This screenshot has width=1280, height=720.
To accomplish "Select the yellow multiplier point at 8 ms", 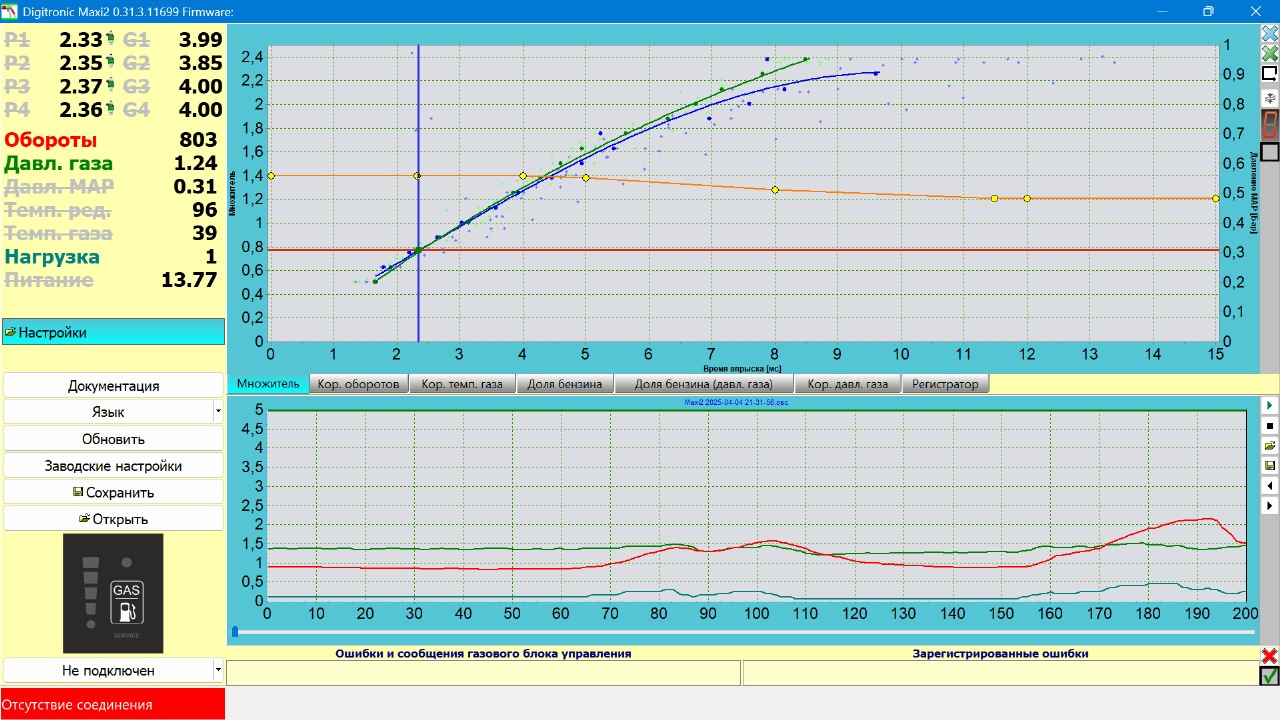I will click(775, 189).
